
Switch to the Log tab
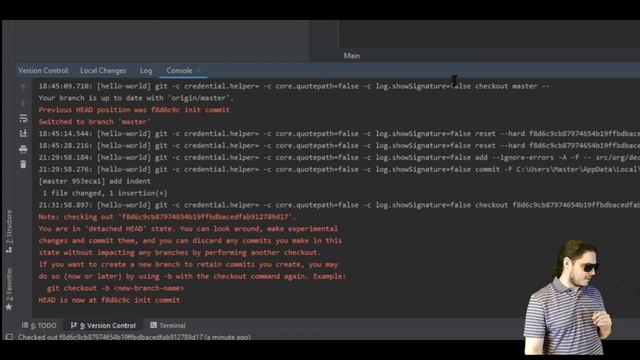click(146, 71)
